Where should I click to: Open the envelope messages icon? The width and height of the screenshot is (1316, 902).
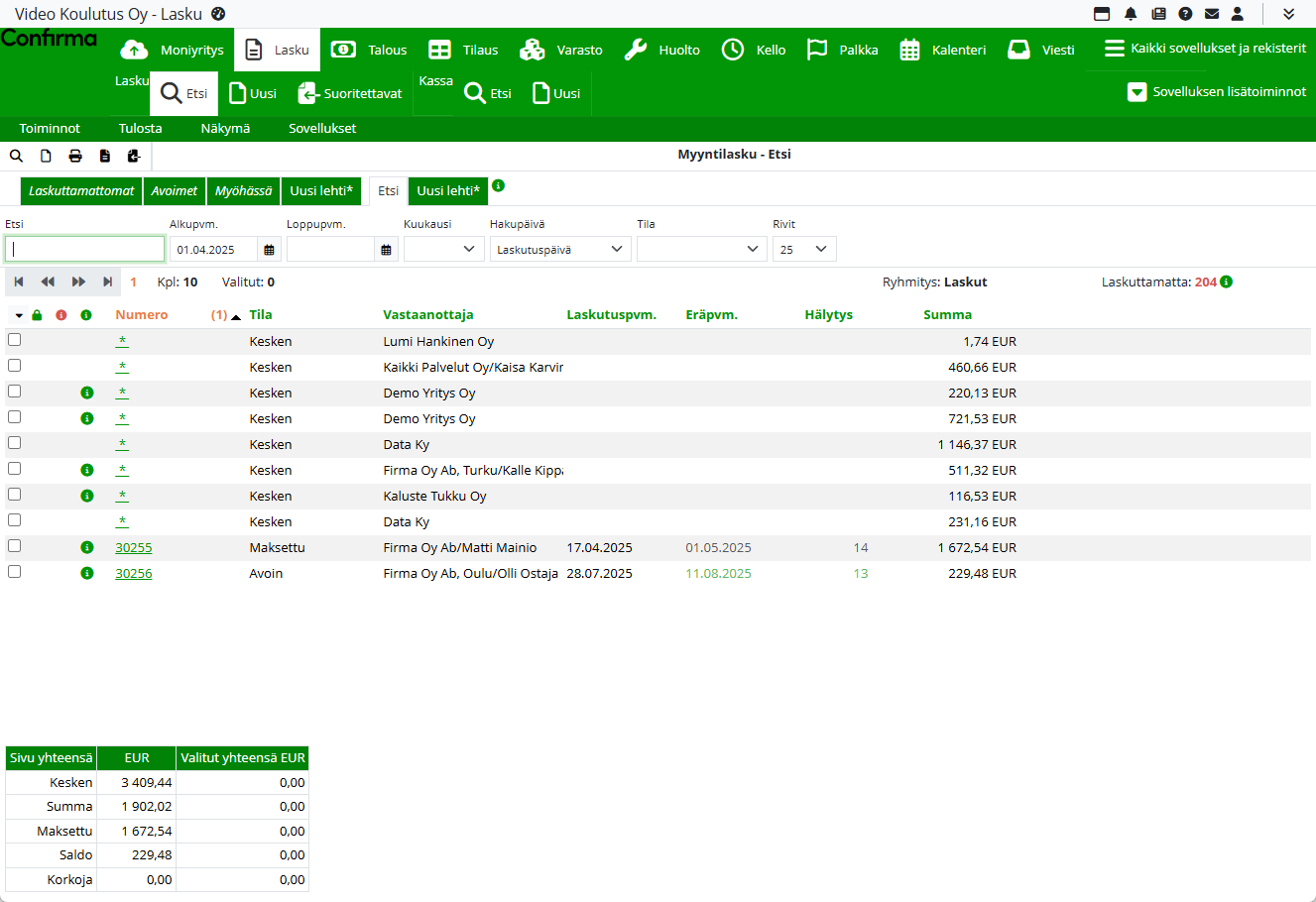pos(1211,14)
